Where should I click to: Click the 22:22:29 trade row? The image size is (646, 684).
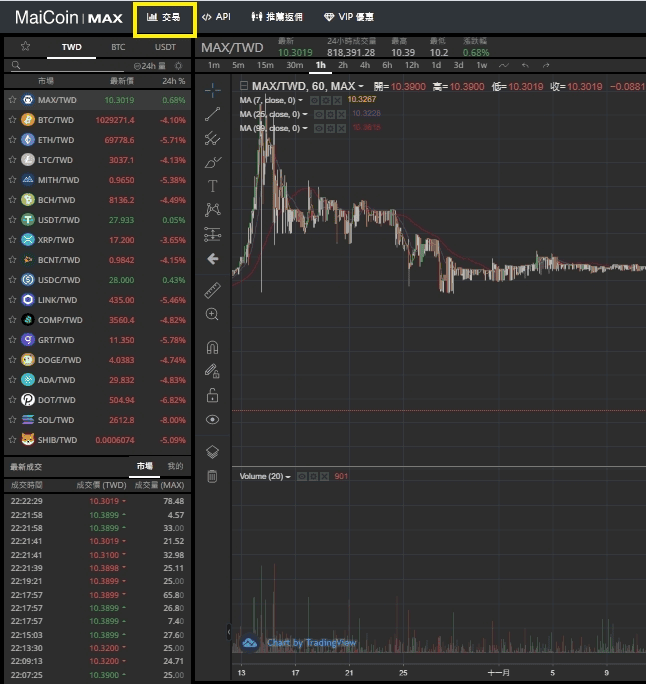pos(98,501)
